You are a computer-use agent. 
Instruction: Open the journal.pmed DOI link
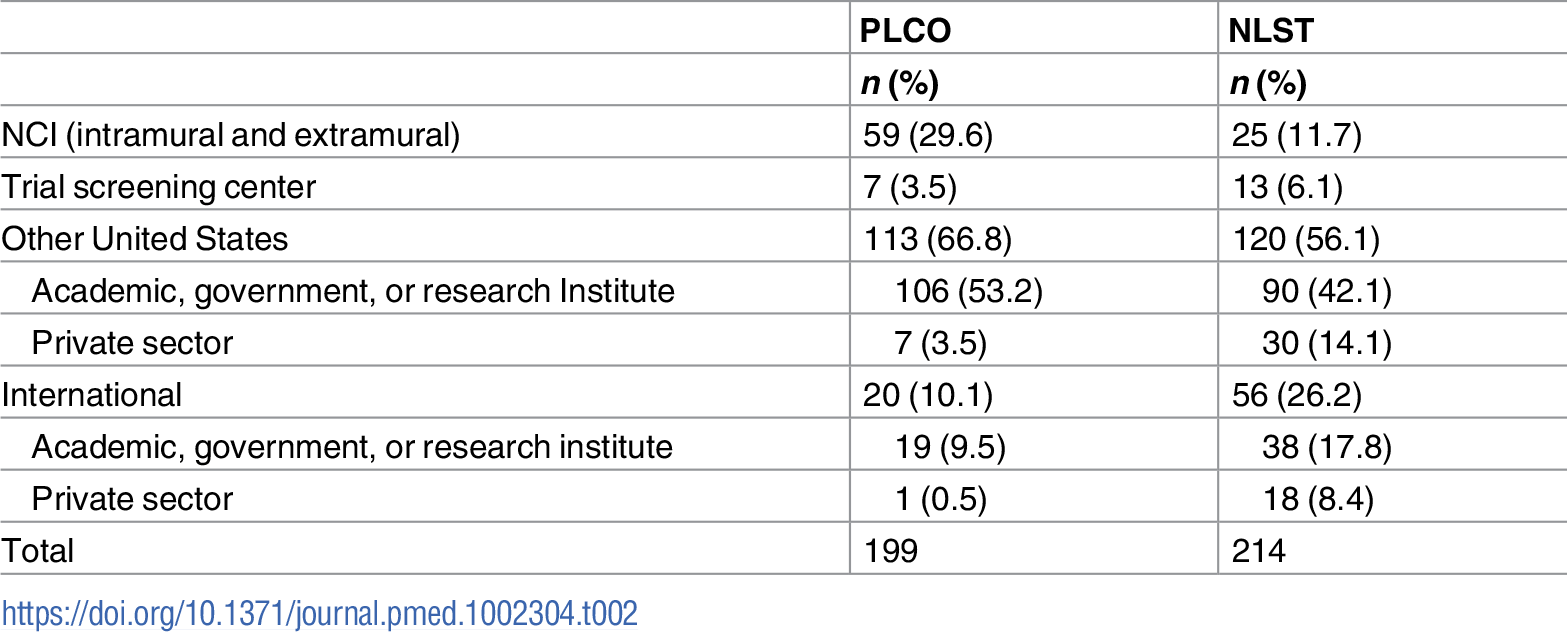point(319,613)
